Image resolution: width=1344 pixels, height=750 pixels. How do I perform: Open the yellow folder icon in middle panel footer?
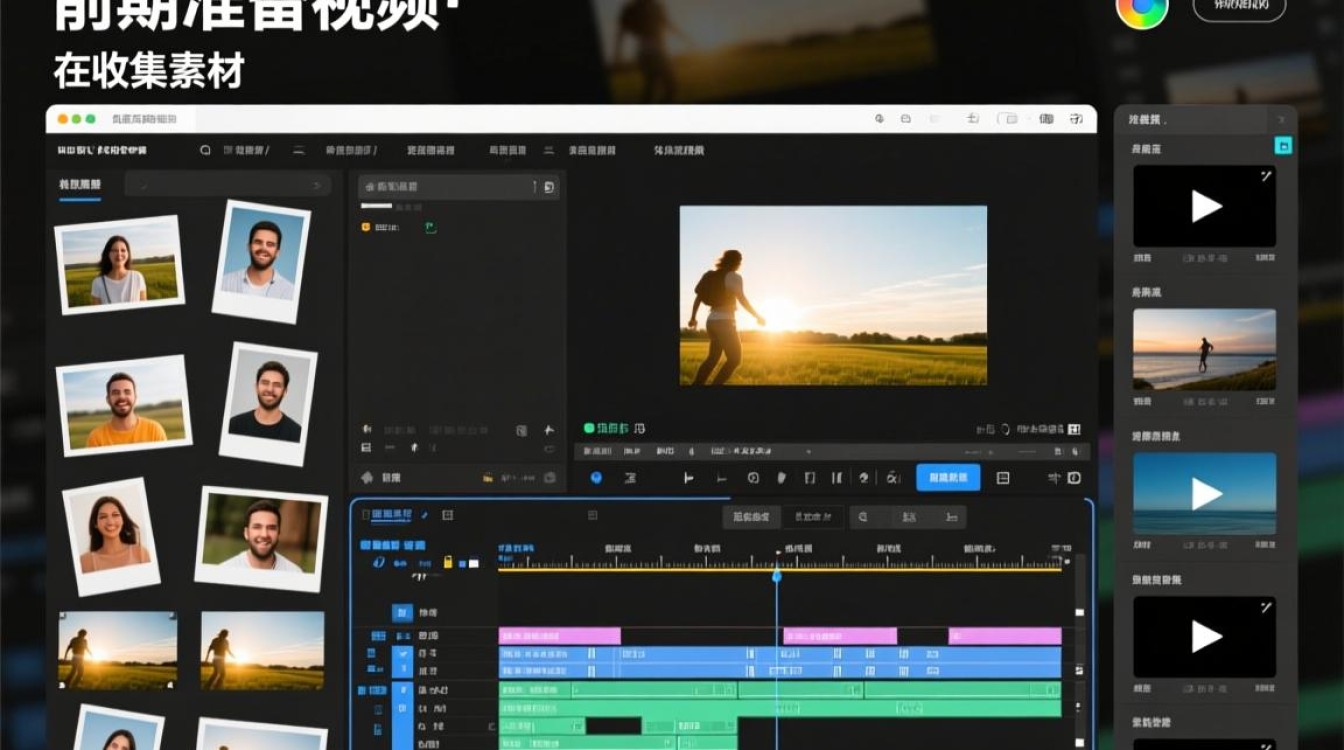coord(488,478)
